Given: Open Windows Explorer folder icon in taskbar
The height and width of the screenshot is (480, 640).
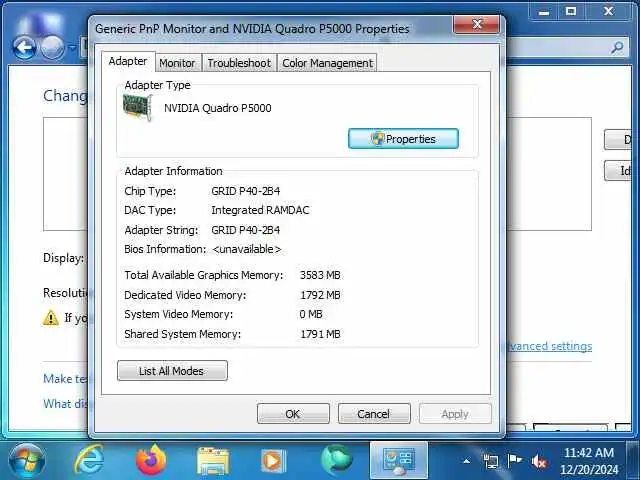Looking at the screenshot, I should click(x=212, y=461).
